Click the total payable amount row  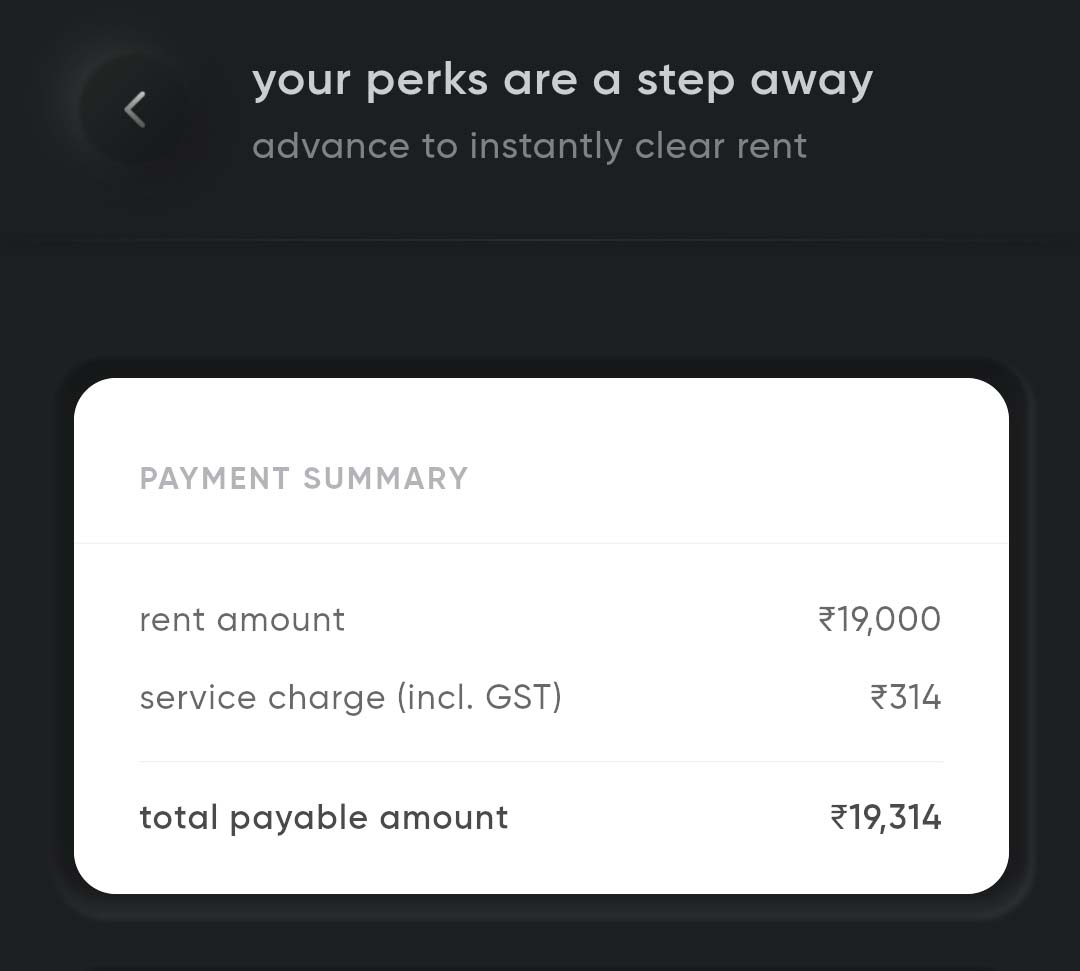point(540,817)
